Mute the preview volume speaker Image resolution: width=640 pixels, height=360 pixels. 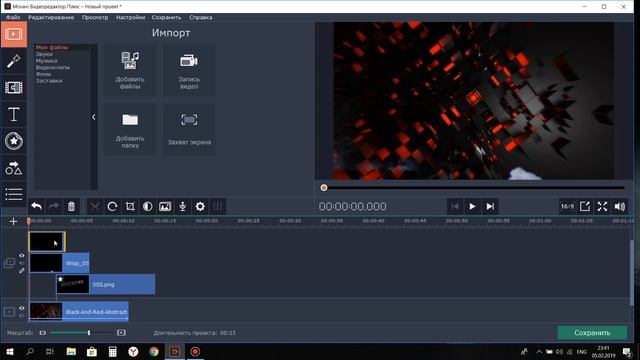620,207
